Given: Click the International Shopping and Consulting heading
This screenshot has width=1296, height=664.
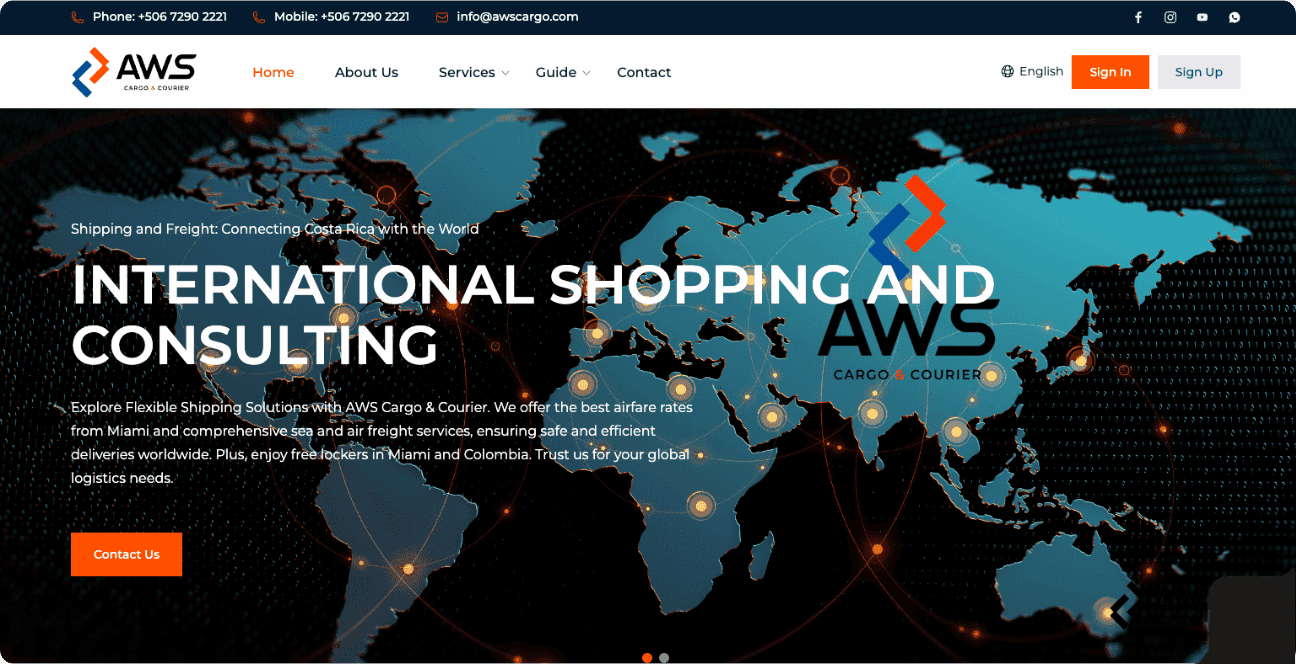Looking at the screenshot, I should pyautogui.click(x=533, y=314).
